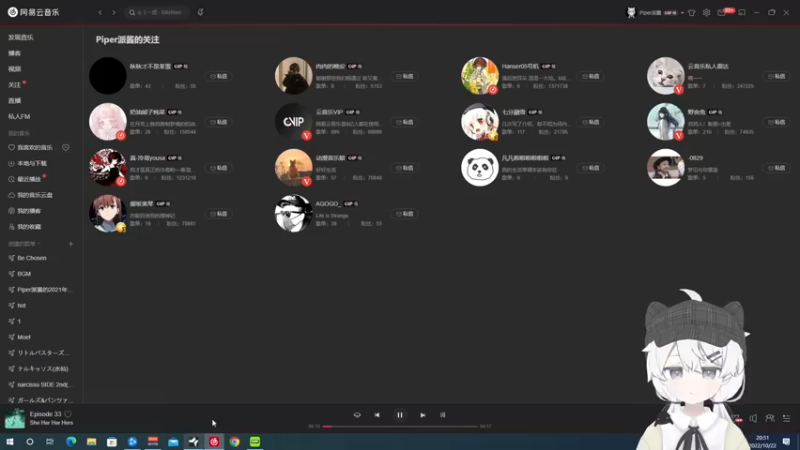The image size is (800, 450).
Task: Skip to the previous track
Action: pos(377,415)
